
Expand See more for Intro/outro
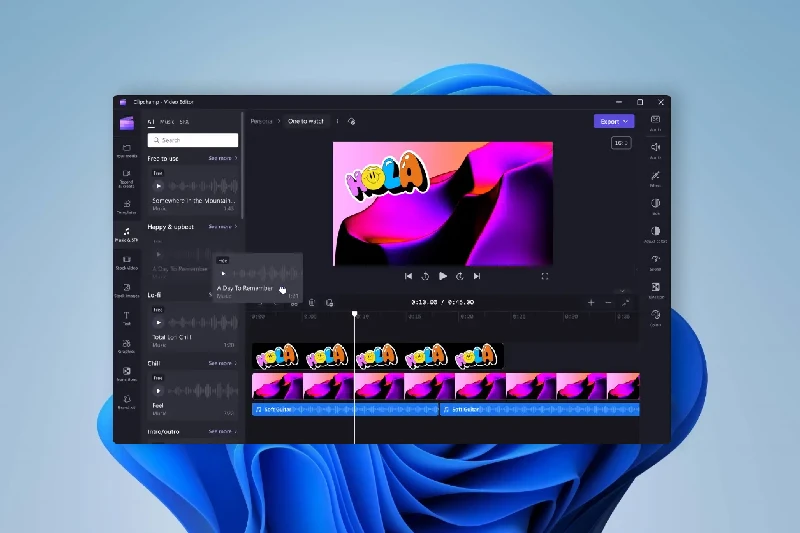(222, 432)
